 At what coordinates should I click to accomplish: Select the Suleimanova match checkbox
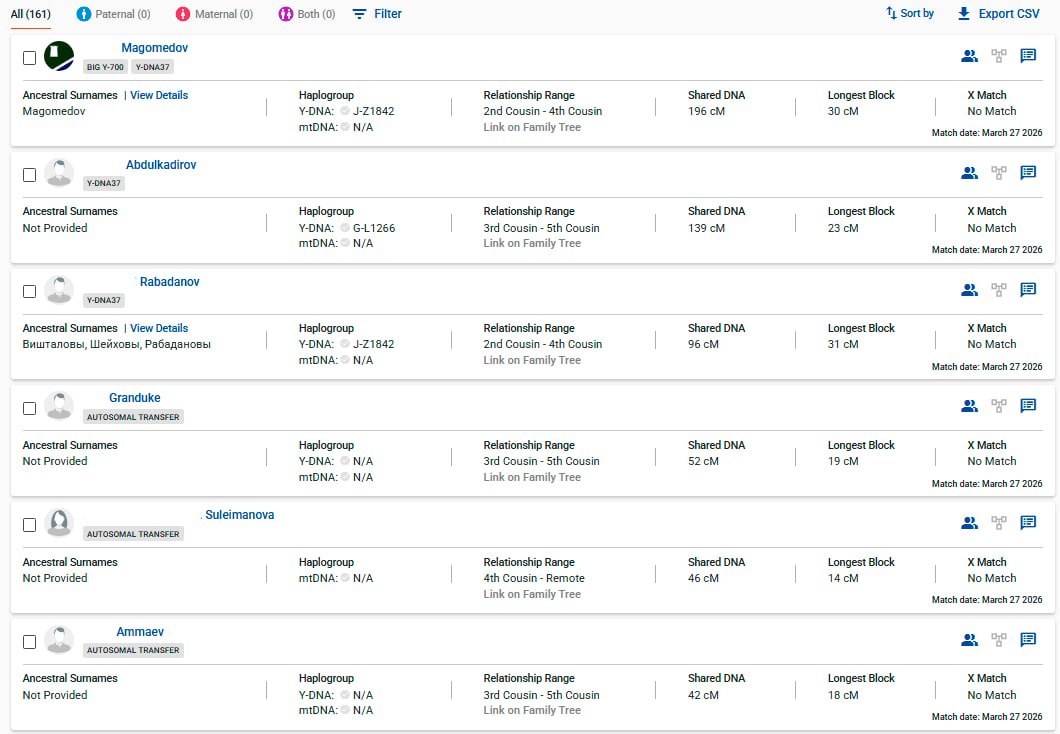click(29, 525)
